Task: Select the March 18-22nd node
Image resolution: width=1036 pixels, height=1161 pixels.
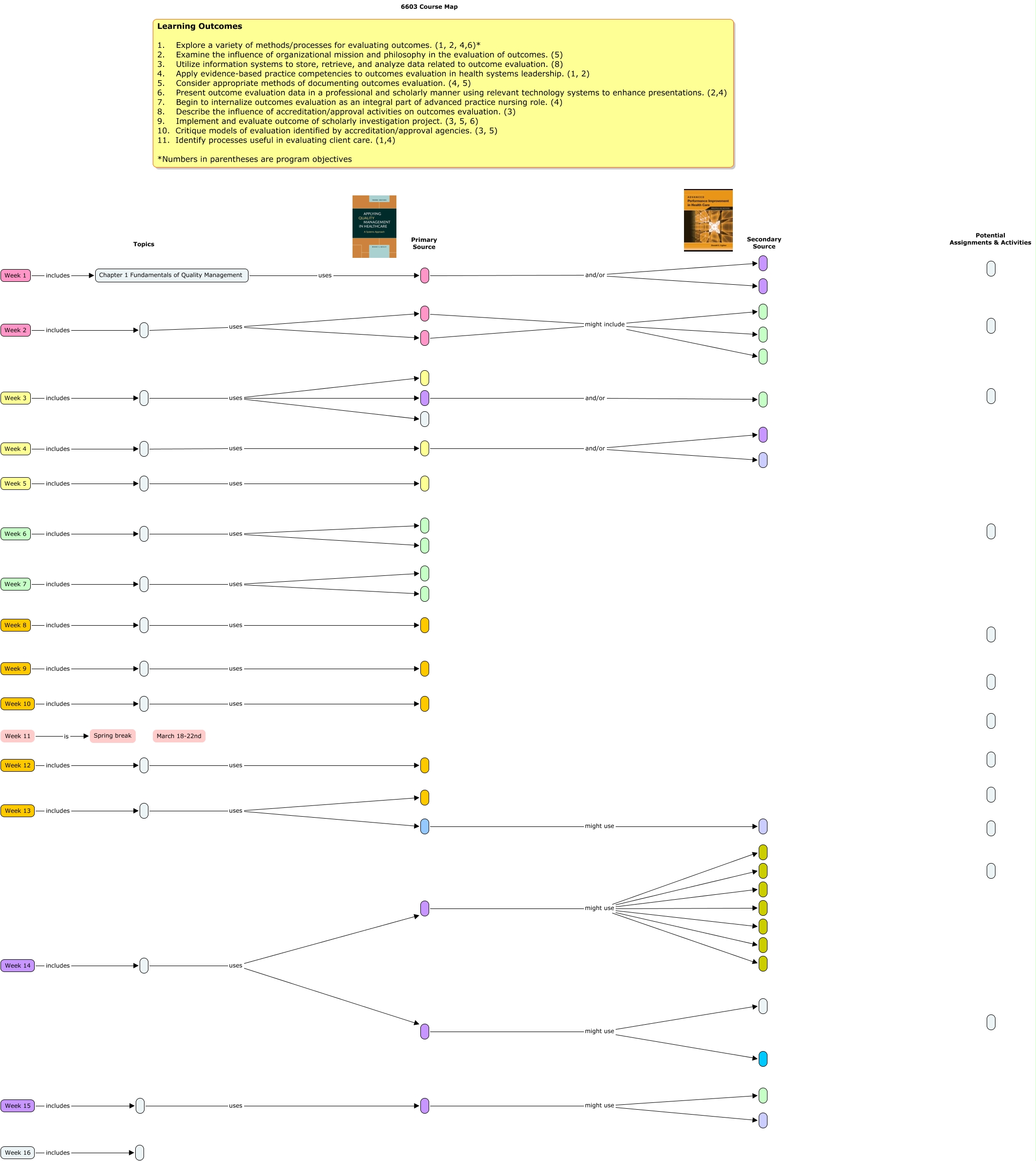Action: (179, 736)
